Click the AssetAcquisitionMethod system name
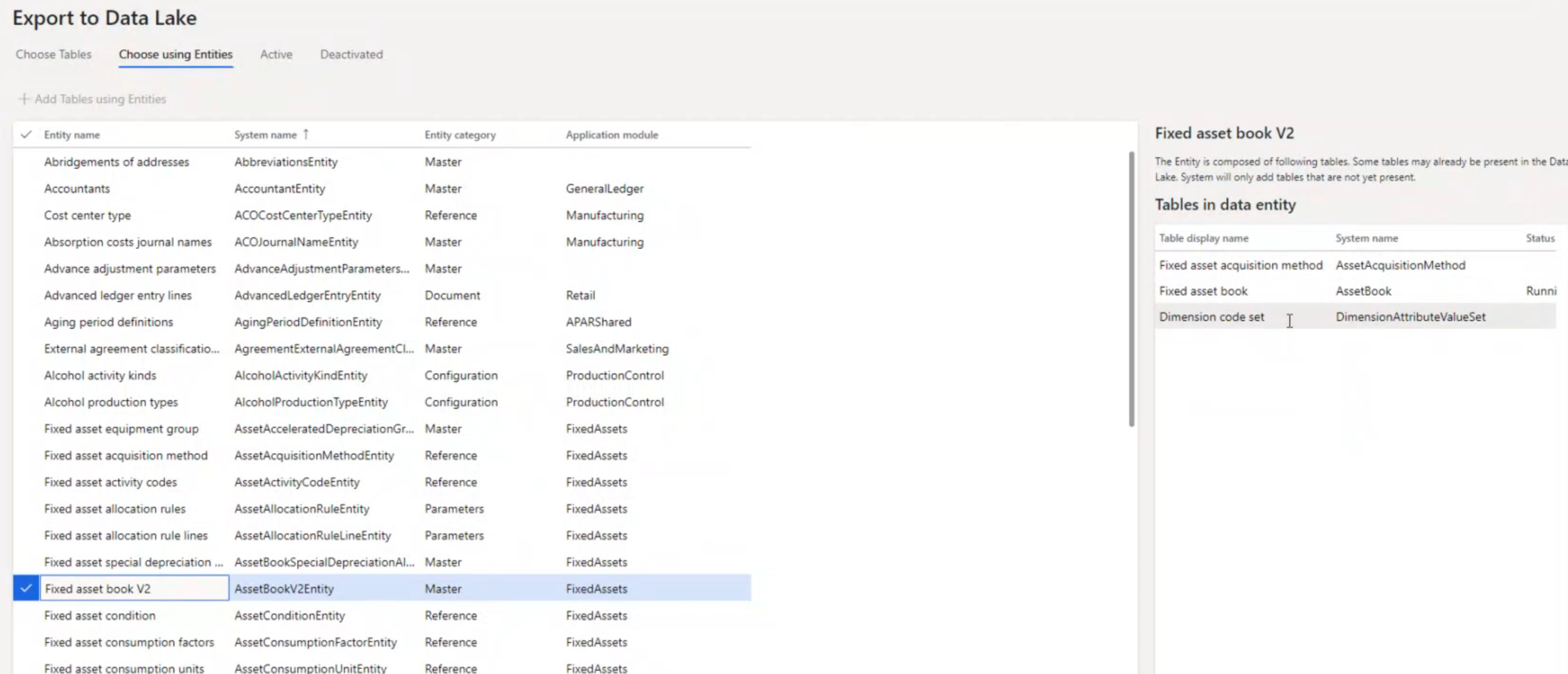 pyautogui.click(x=1401, y=265)
